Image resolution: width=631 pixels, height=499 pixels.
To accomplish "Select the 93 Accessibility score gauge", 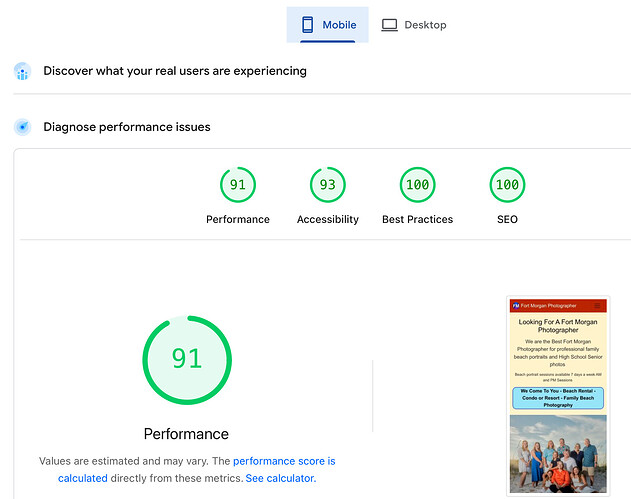I will [x=328, y=185].
